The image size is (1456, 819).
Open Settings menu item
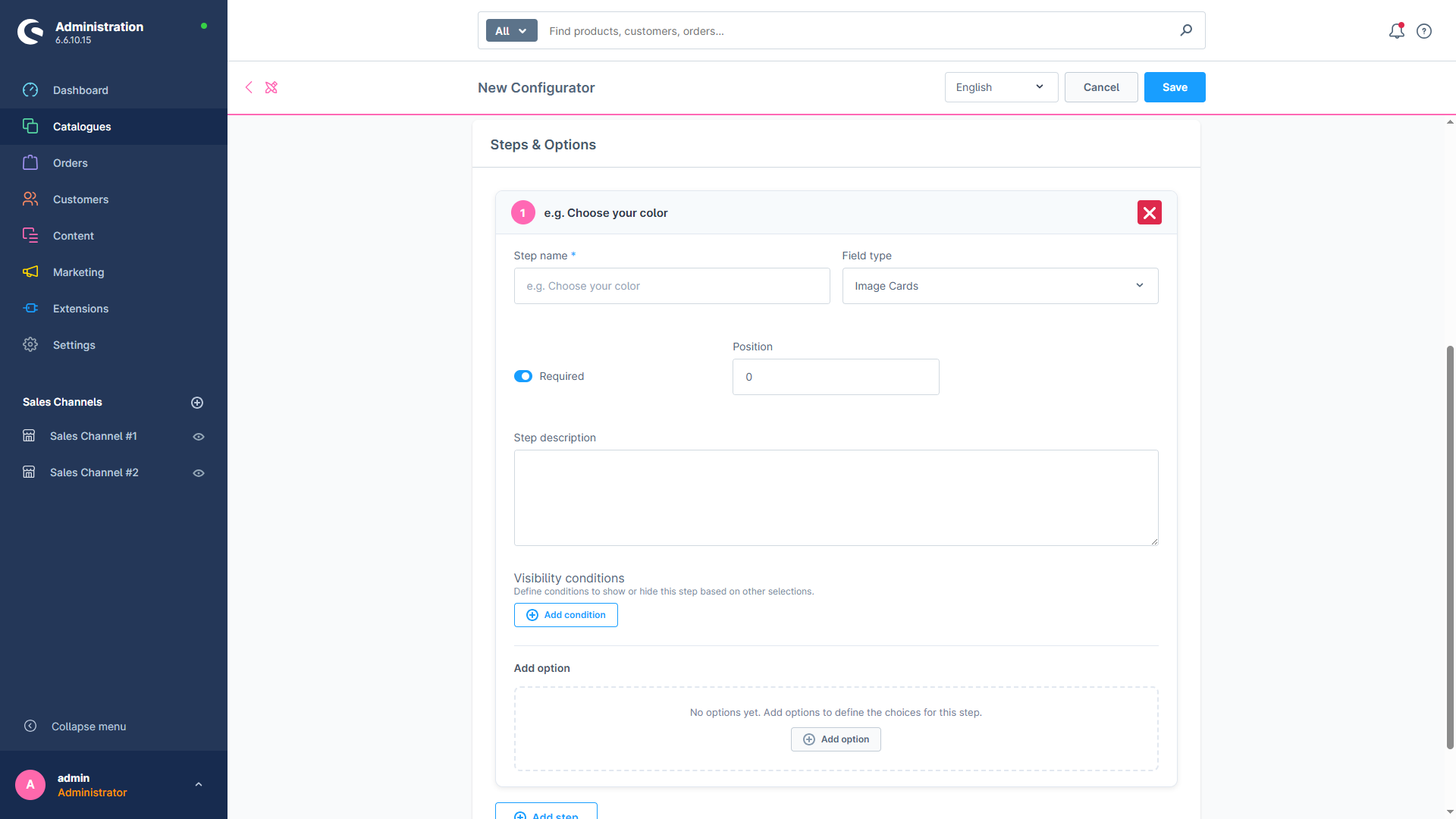pos(114,345)
